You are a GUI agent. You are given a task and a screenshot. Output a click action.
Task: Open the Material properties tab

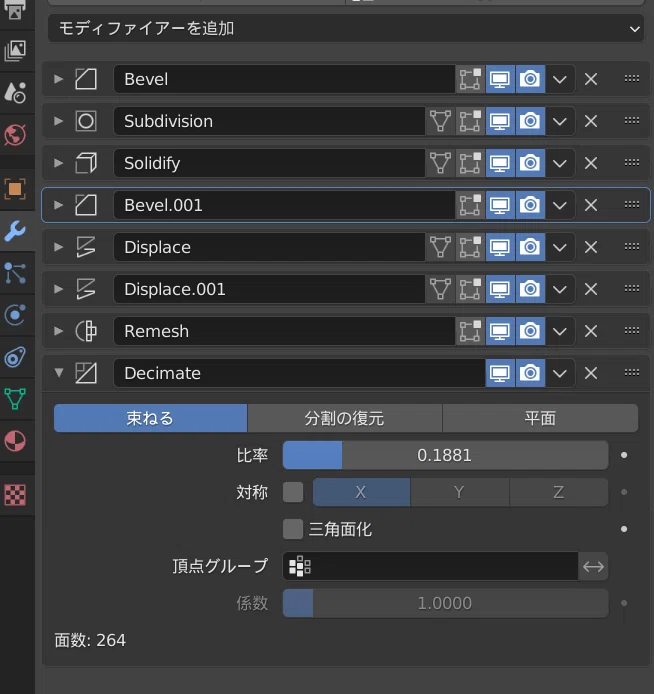(x=15, y=441)
